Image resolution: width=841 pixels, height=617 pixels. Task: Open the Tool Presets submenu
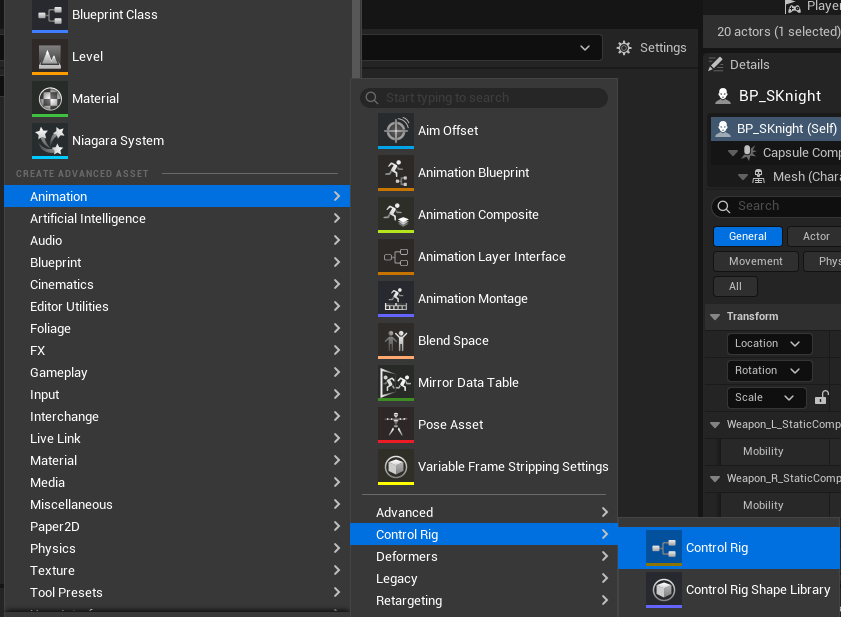click(177, 592)
